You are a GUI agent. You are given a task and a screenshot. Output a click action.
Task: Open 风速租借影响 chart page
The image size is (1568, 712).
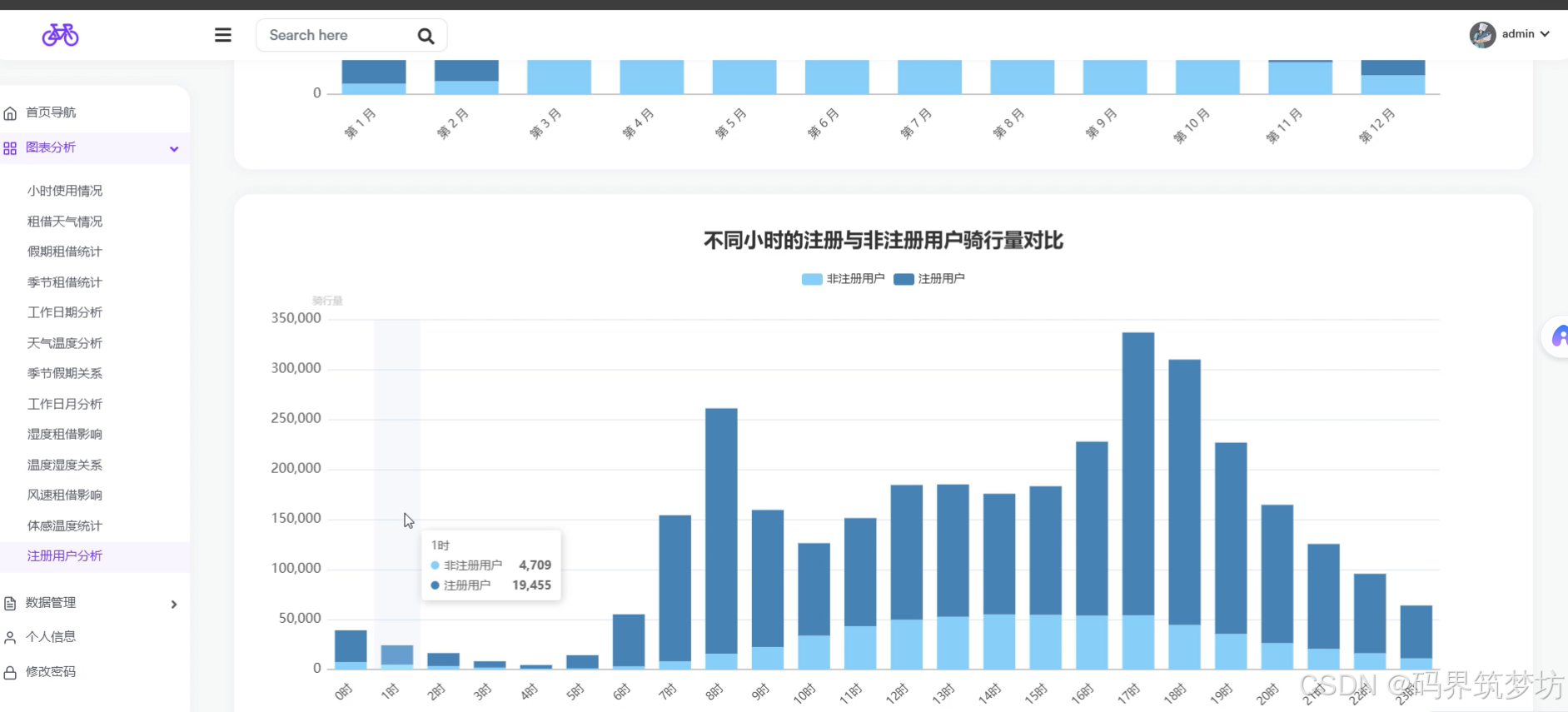tap(65, 495)
